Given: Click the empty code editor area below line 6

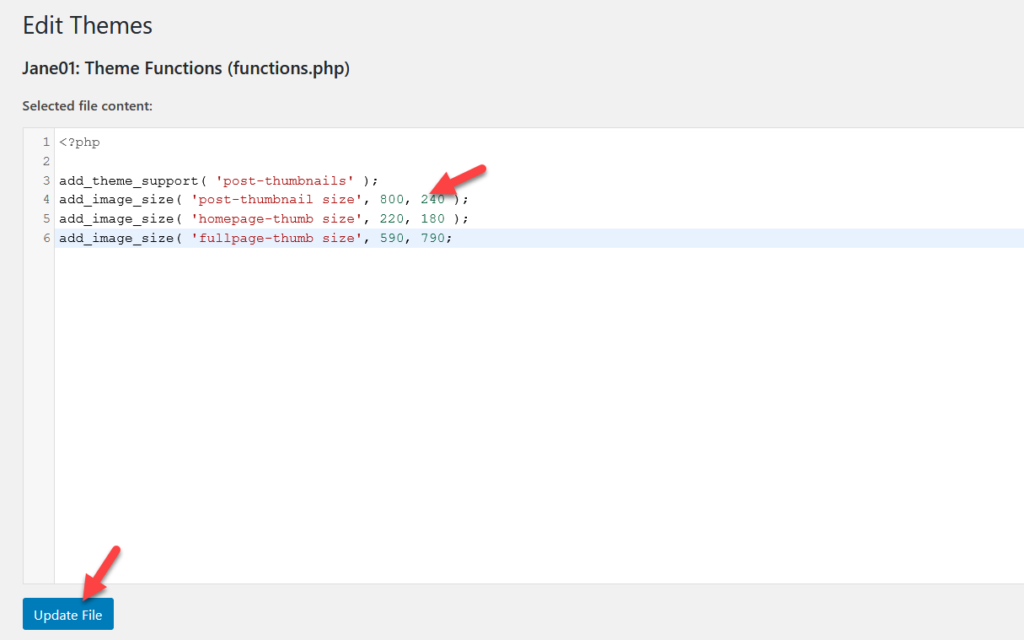Looking at the screenshot, I should (539, 415).
